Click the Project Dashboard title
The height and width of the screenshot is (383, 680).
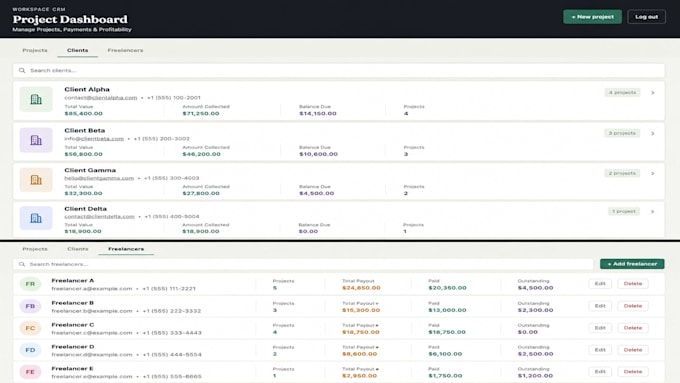click(x=70, y=20)
